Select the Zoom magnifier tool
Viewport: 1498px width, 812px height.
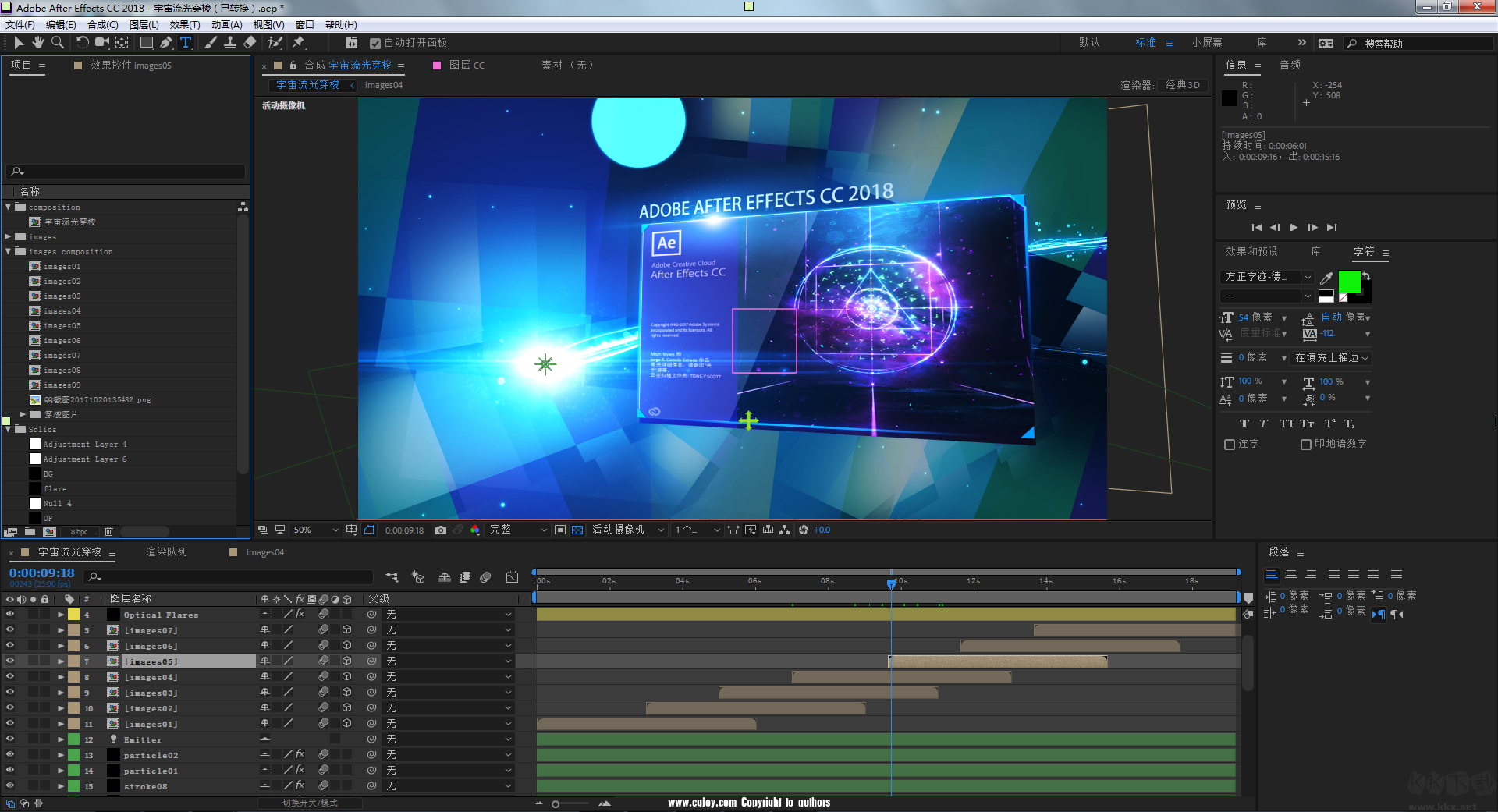tap(57, 43)
